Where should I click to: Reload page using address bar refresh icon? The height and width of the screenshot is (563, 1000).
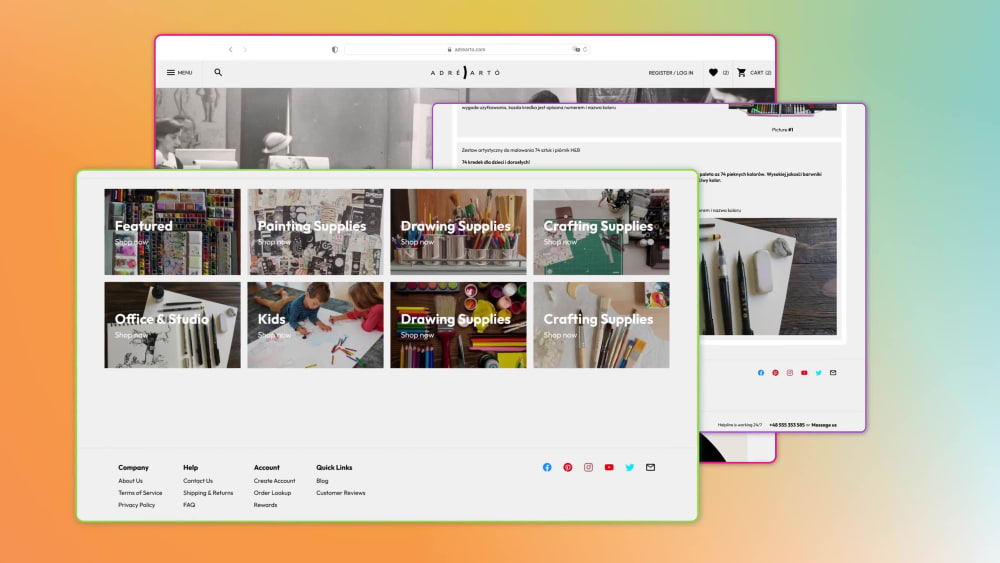(x=585, y=49)
